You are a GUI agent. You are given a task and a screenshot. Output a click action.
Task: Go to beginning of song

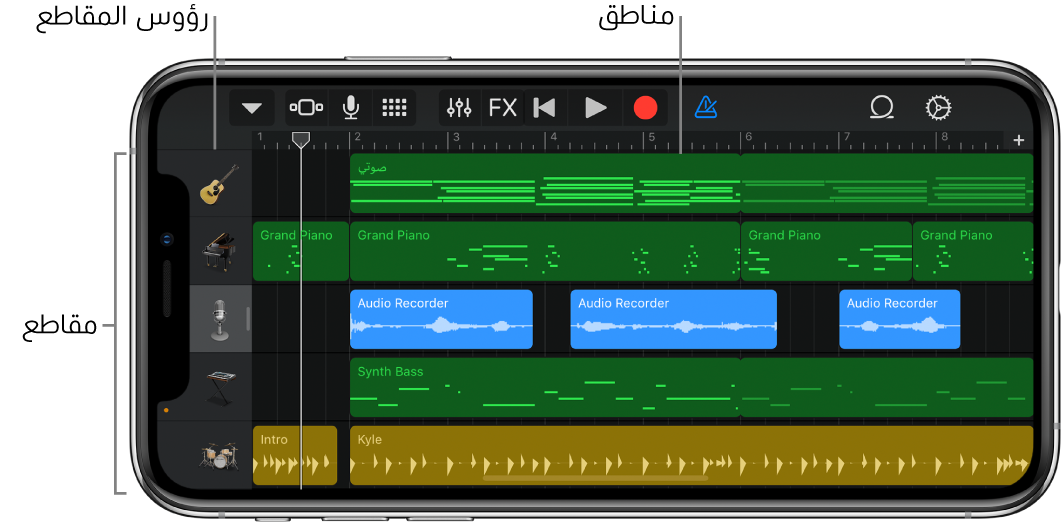pos(544,108)
